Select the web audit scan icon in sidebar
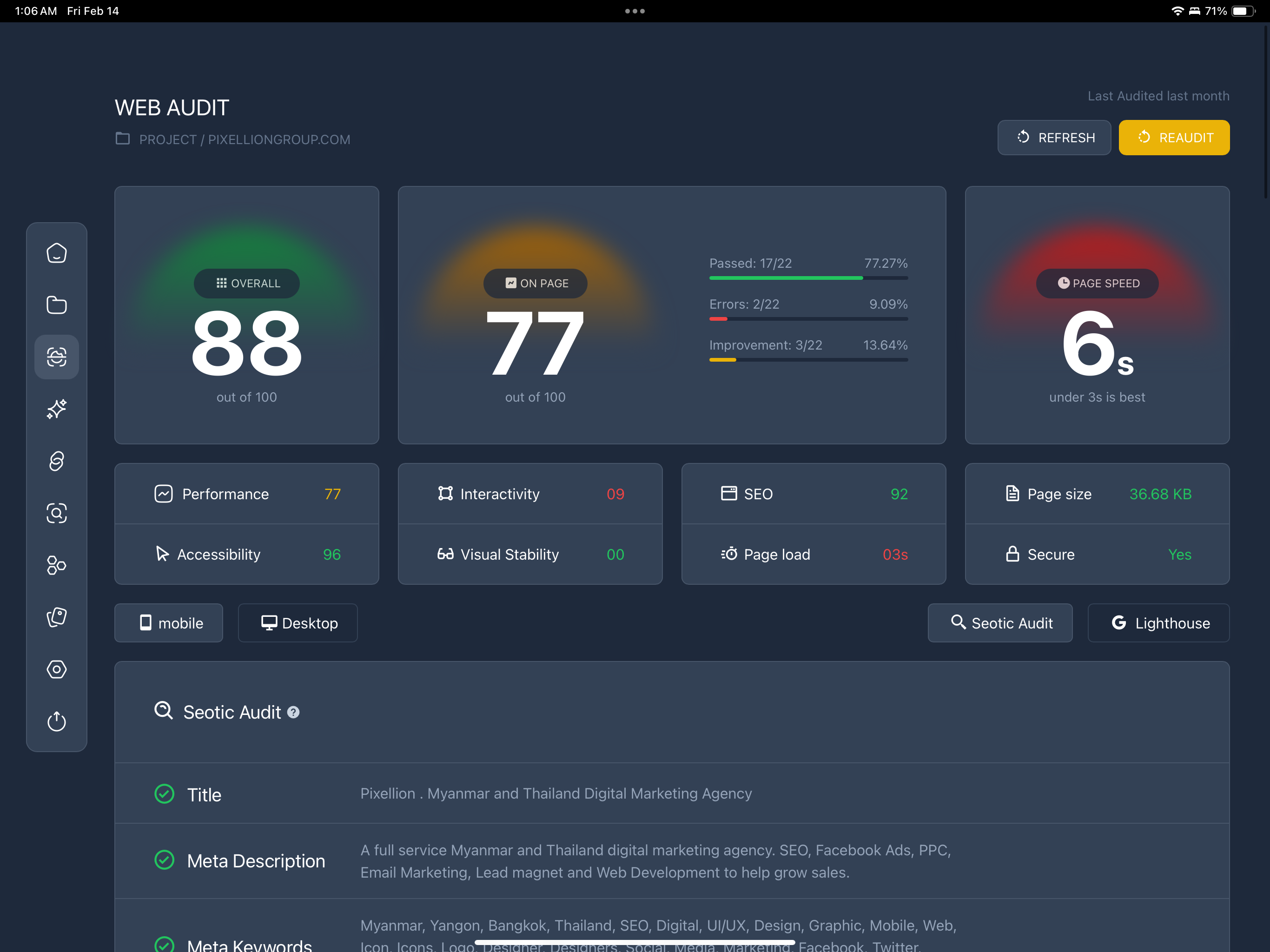The width and height of the screenshot is (1270, 952). [x=56, y=357]
